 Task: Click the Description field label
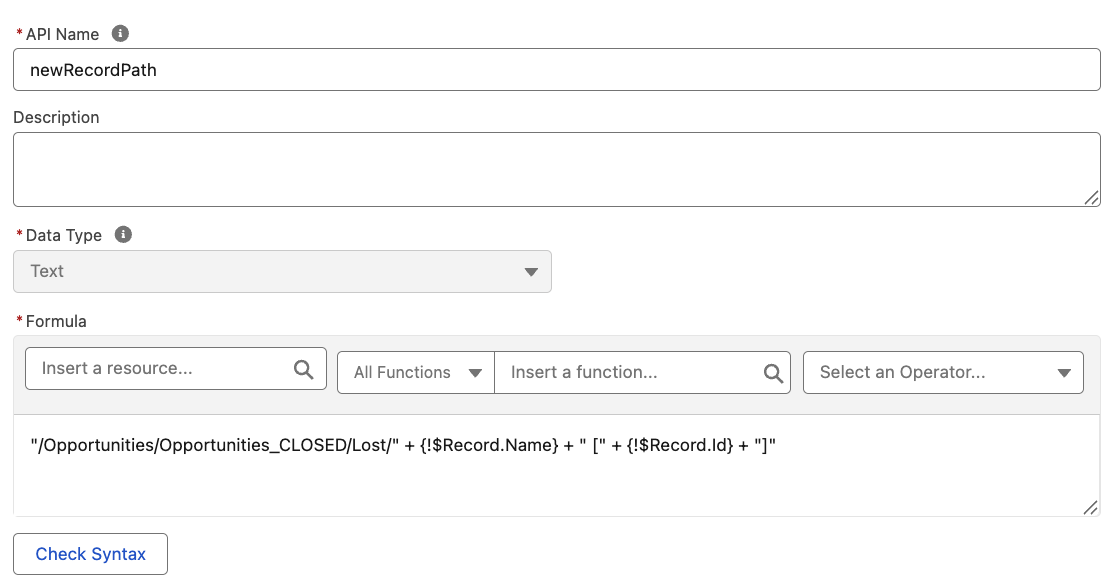click(56, 117)
